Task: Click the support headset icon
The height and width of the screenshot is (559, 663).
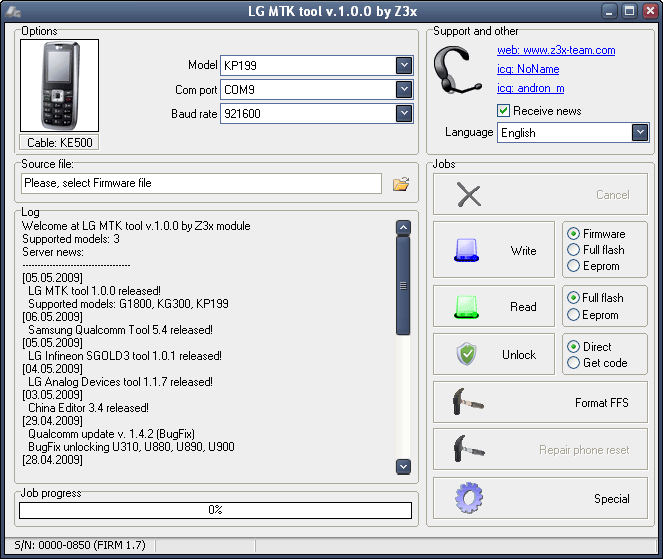Action: point(458,70)
